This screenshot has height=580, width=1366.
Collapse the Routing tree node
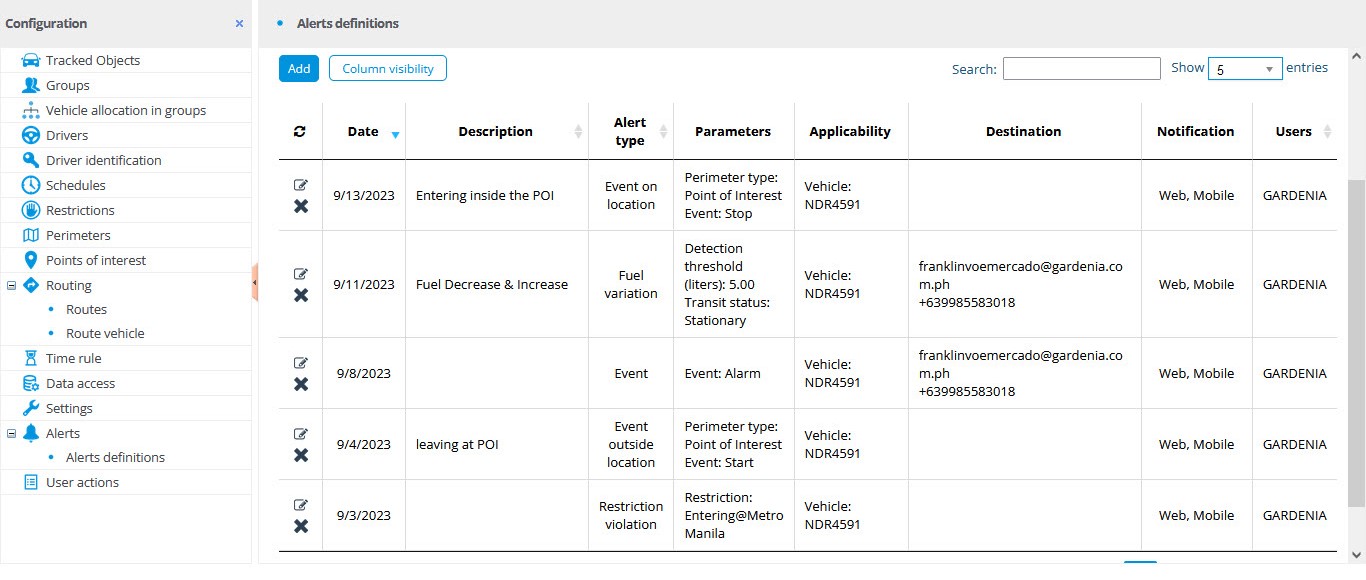(x=11, y=285)
